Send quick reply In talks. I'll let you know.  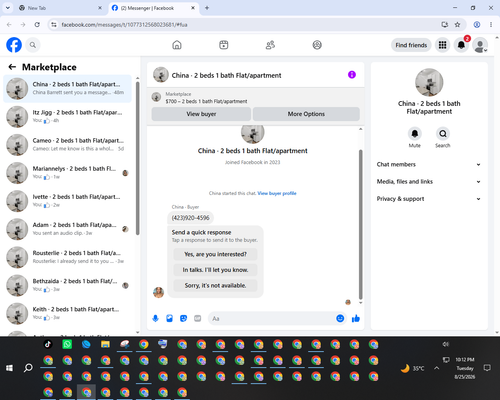coord(215,270)
